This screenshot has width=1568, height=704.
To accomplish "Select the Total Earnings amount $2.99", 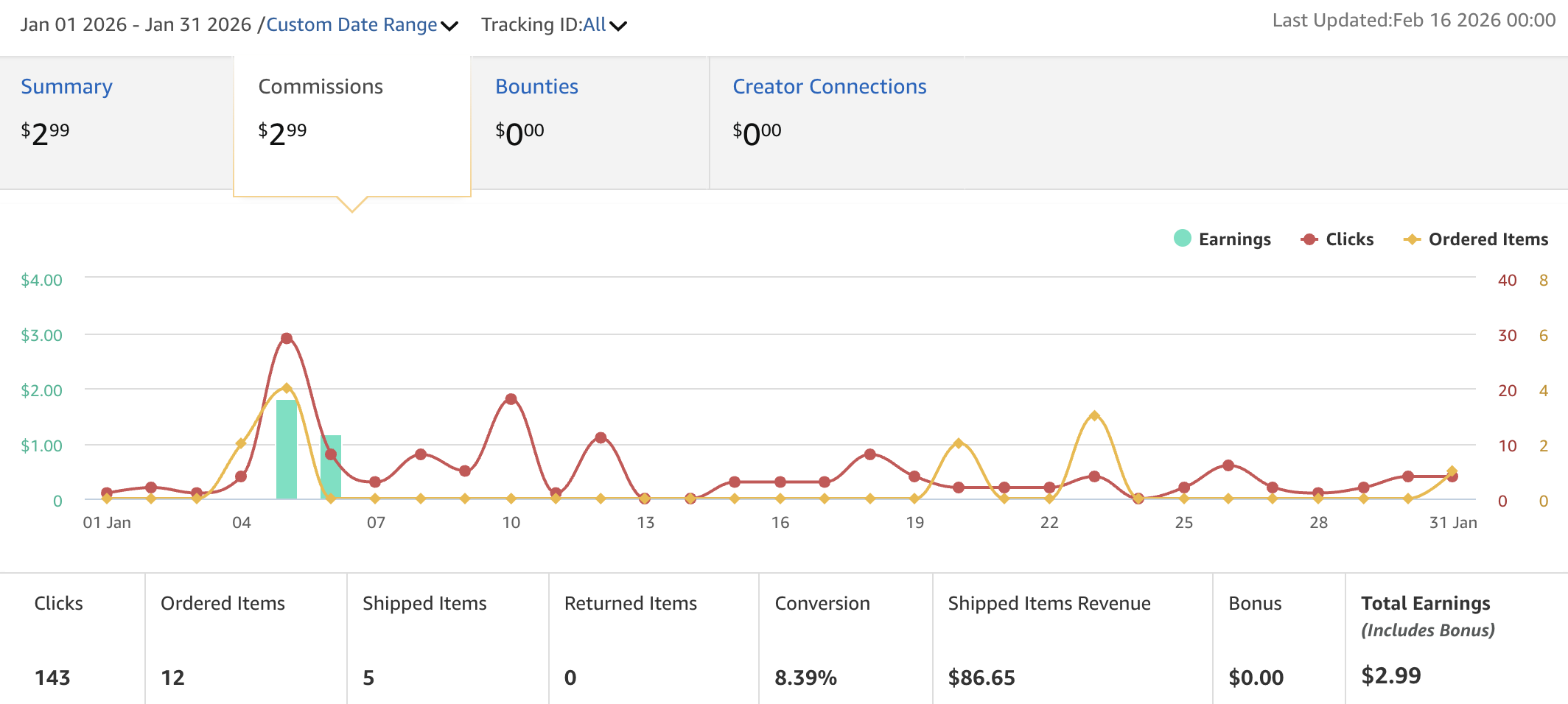I will click(1391, 675).
